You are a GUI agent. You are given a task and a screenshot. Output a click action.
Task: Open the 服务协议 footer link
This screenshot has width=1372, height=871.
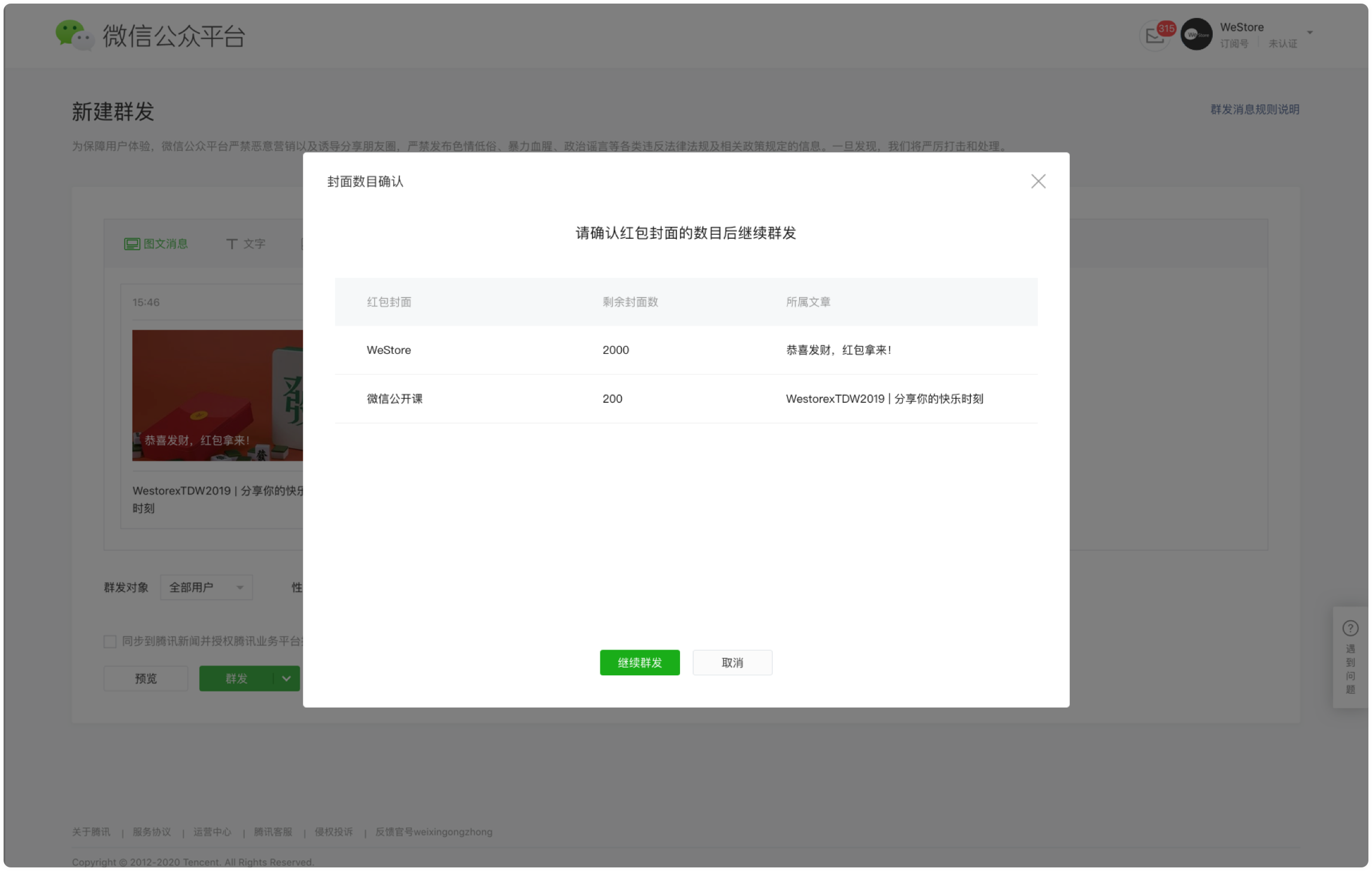click(x=151, y=832)
